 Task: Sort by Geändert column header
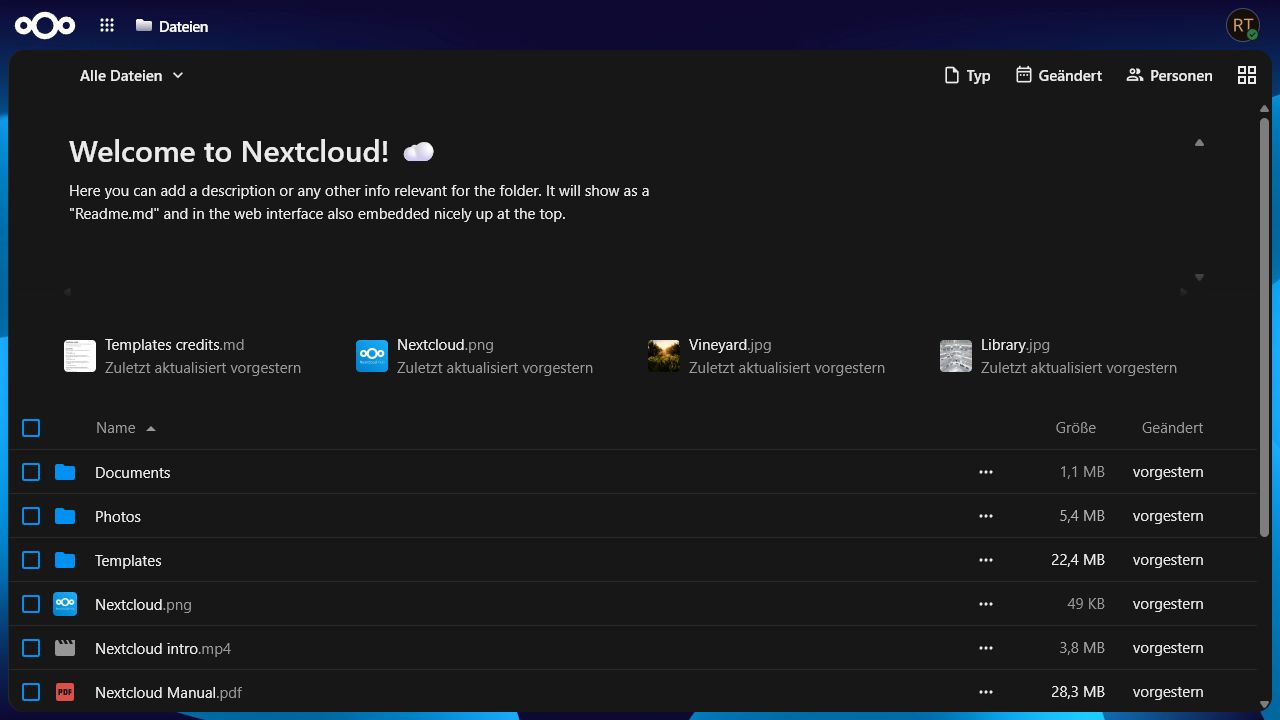pyautogui.click(x=1172, y=428)
